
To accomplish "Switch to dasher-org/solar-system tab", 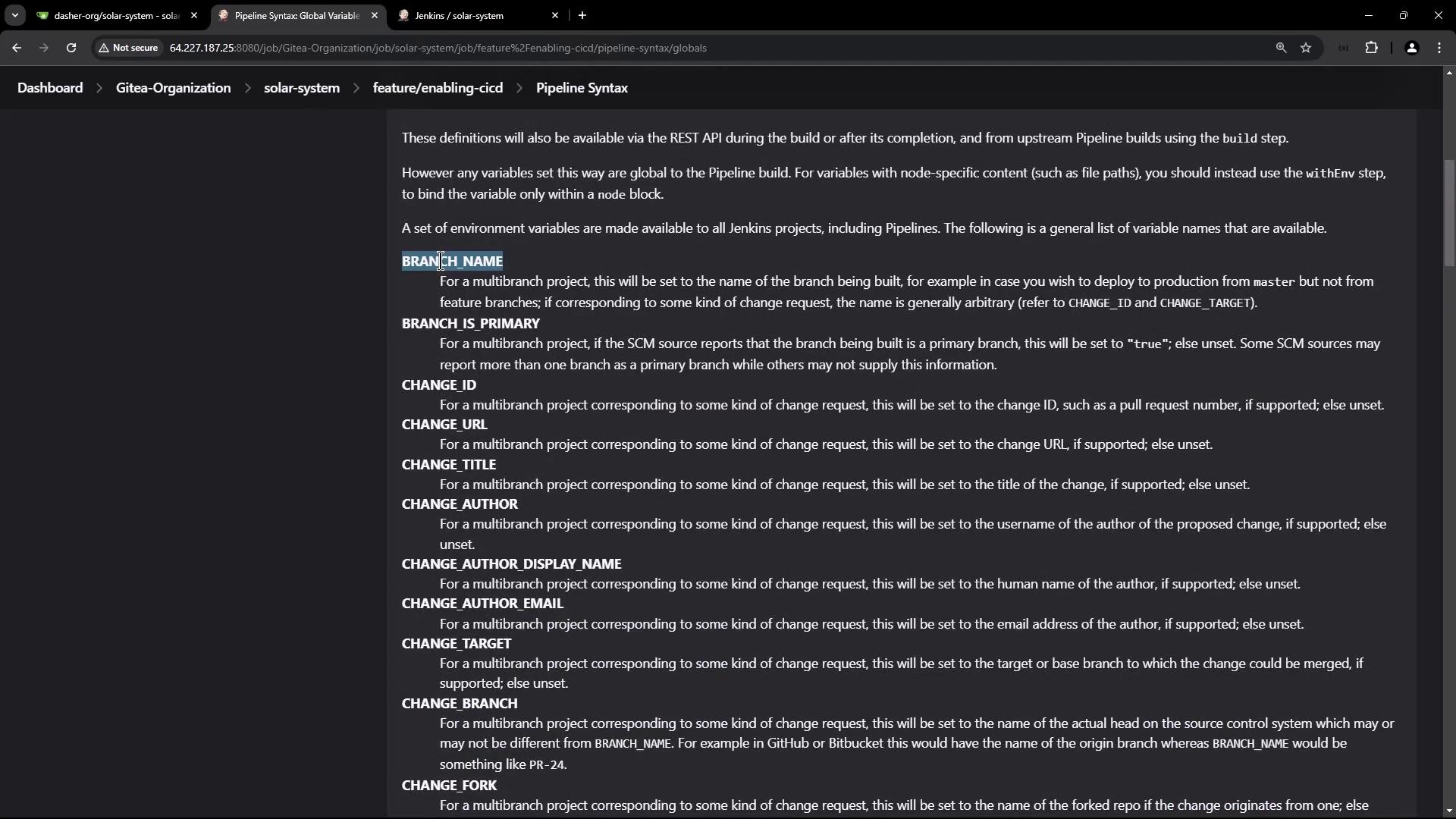I will click(114, 15).
